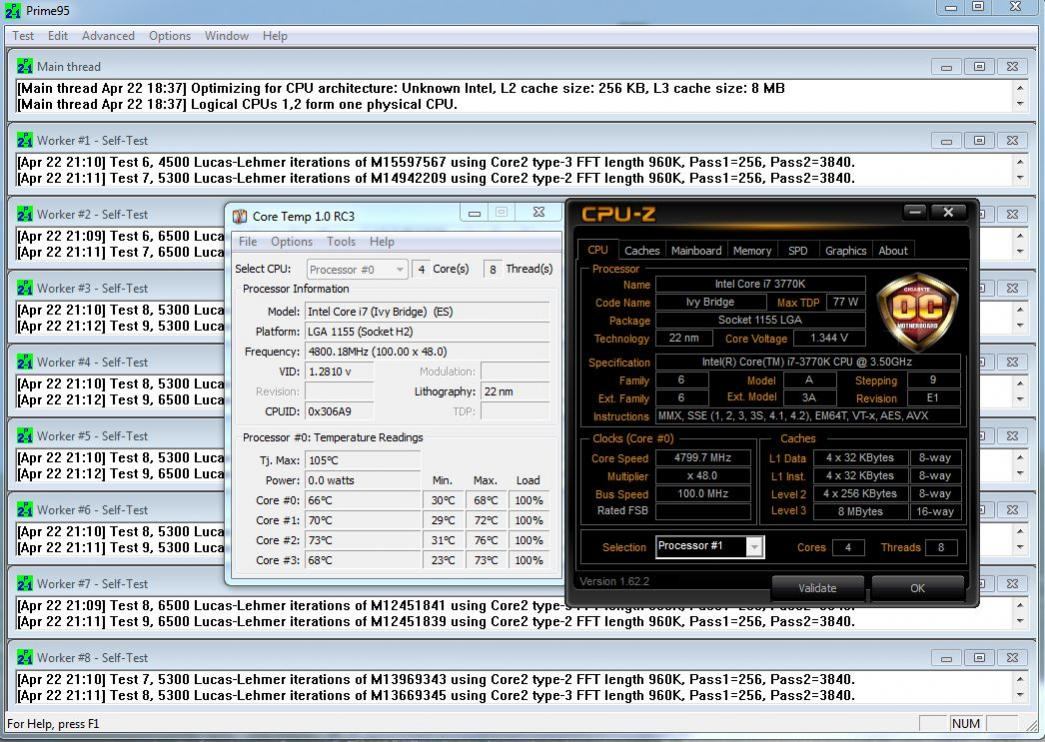Minimize the CPU-Z window
This screenshot has width=1045, height=742.
point(915,212)
